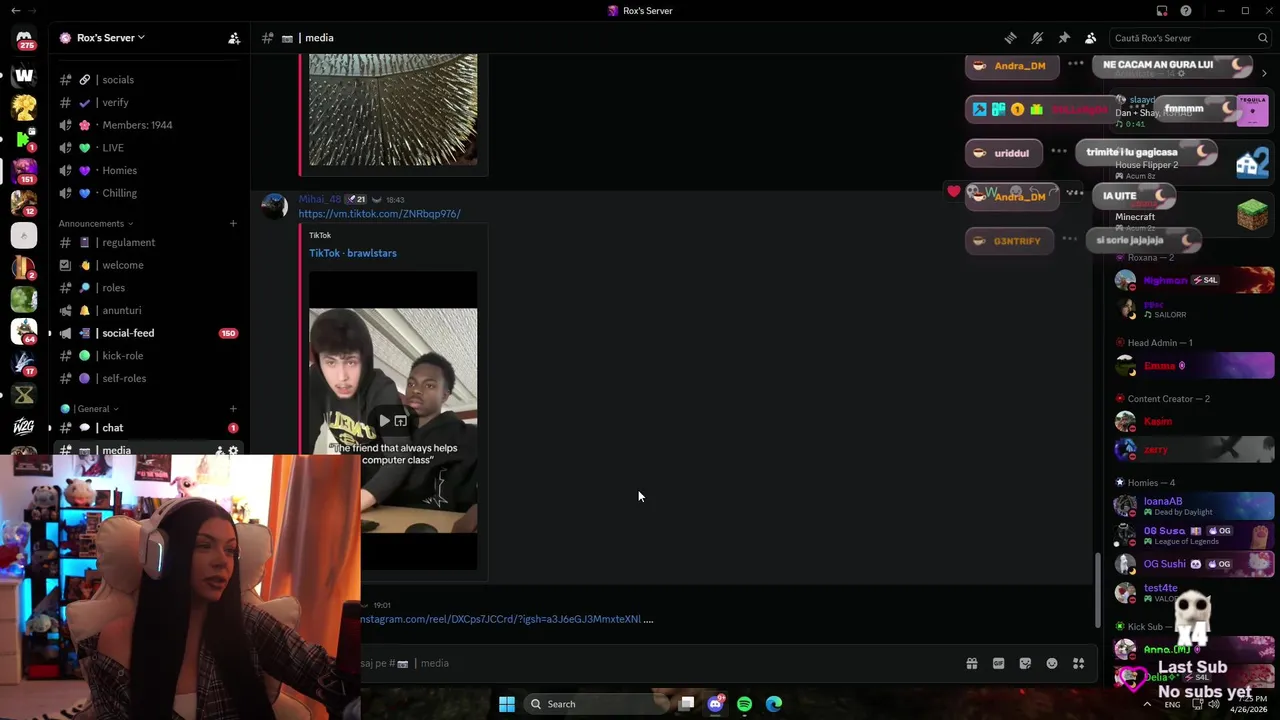The height and width of the screenshot is (720, 1280).
Task: Open the Minecraft activity card
Action: [1192, 214]
